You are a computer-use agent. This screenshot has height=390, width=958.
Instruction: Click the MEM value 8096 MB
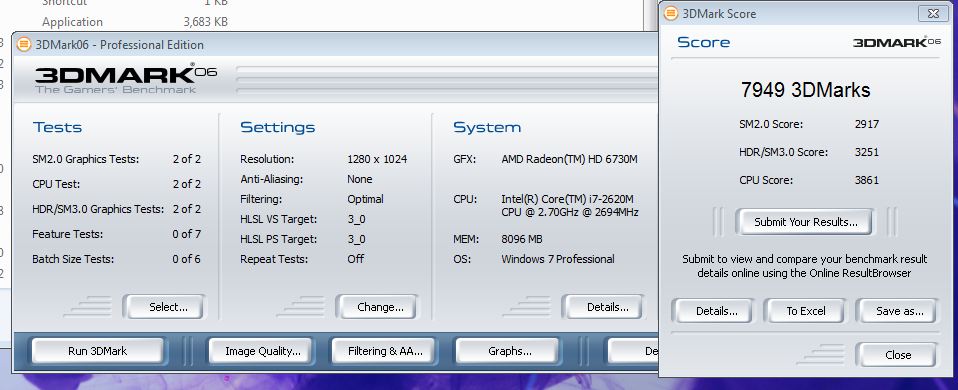point(522,239)
